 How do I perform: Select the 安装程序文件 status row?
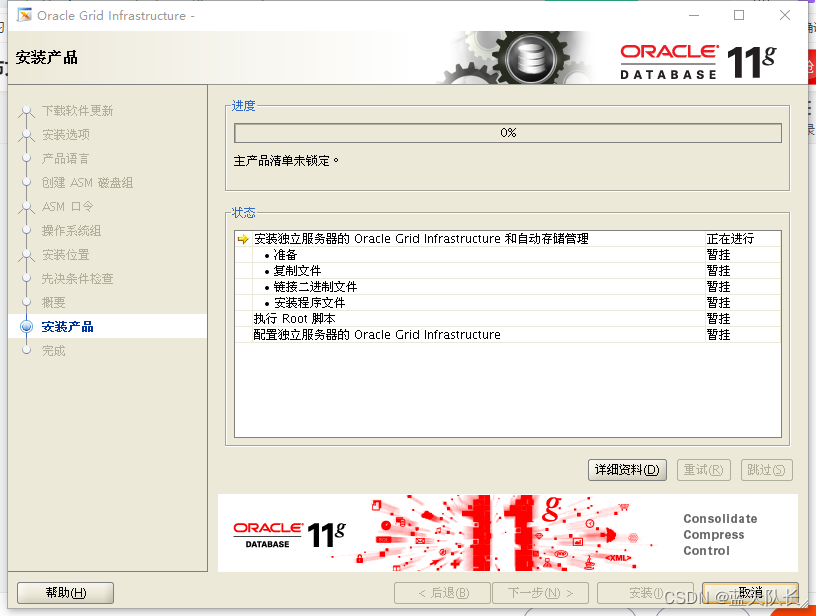click(x=507, y=303)
